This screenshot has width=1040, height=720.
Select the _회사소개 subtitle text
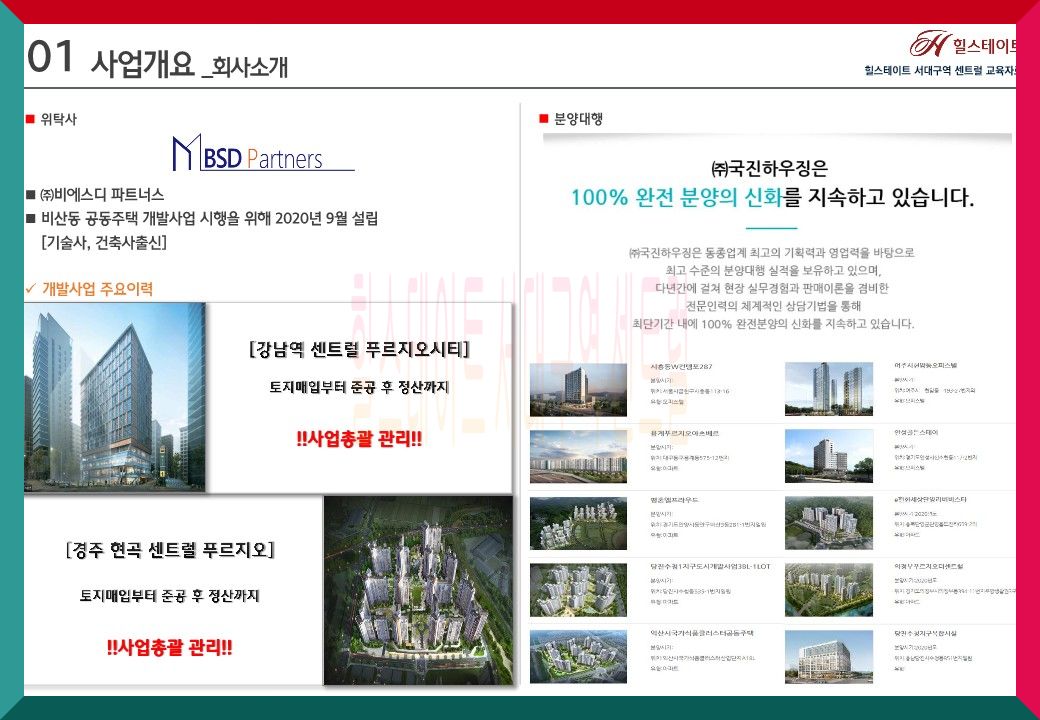[245, 67]
